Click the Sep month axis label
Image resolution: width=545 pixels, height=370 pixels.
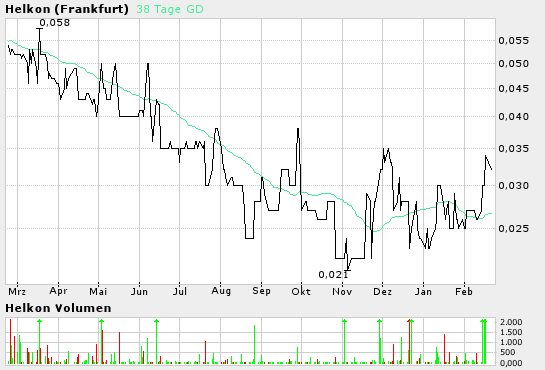261,291
